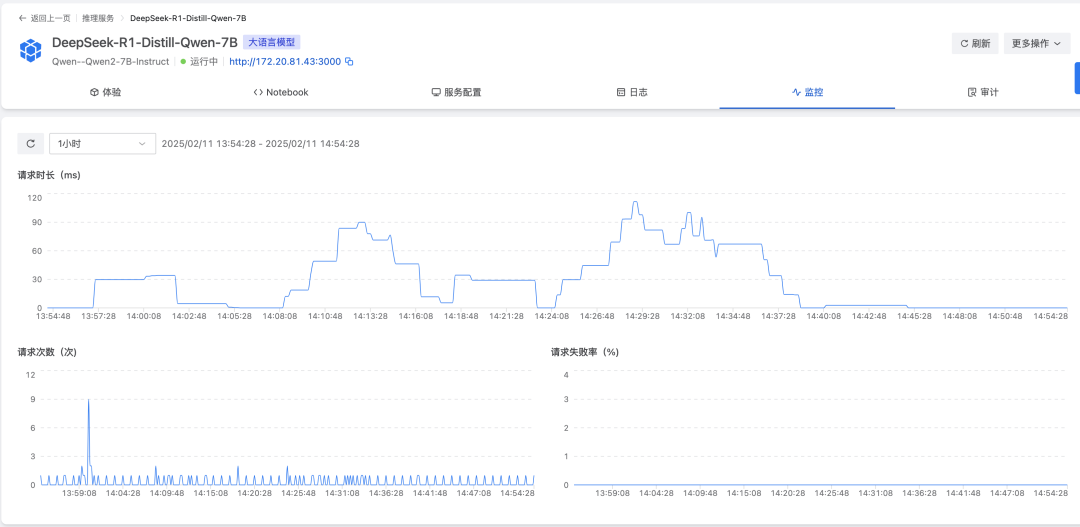The image size is (1080, 527).
Task: Click the spike peak near 9 in the request count chart
Action: pos(88,400)
